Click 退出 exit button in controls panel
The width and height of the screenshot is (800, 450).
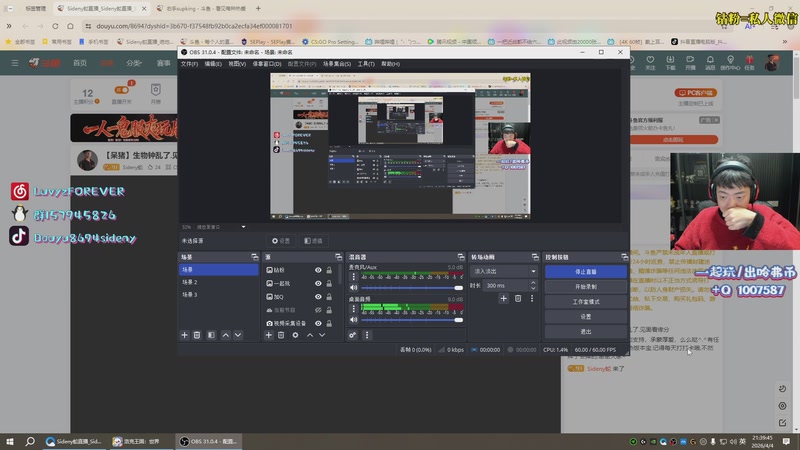coord(586,332)
